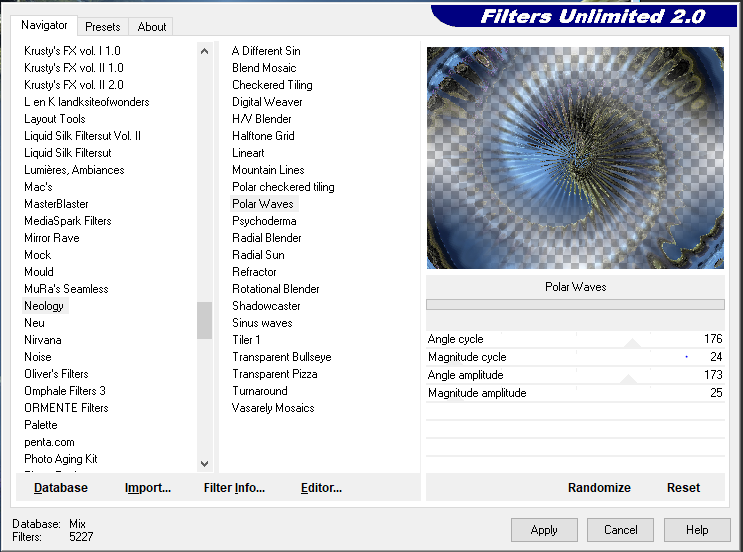Choose the Mountain Lines filter
The image size is (743, 552).
tap(268, 170)
